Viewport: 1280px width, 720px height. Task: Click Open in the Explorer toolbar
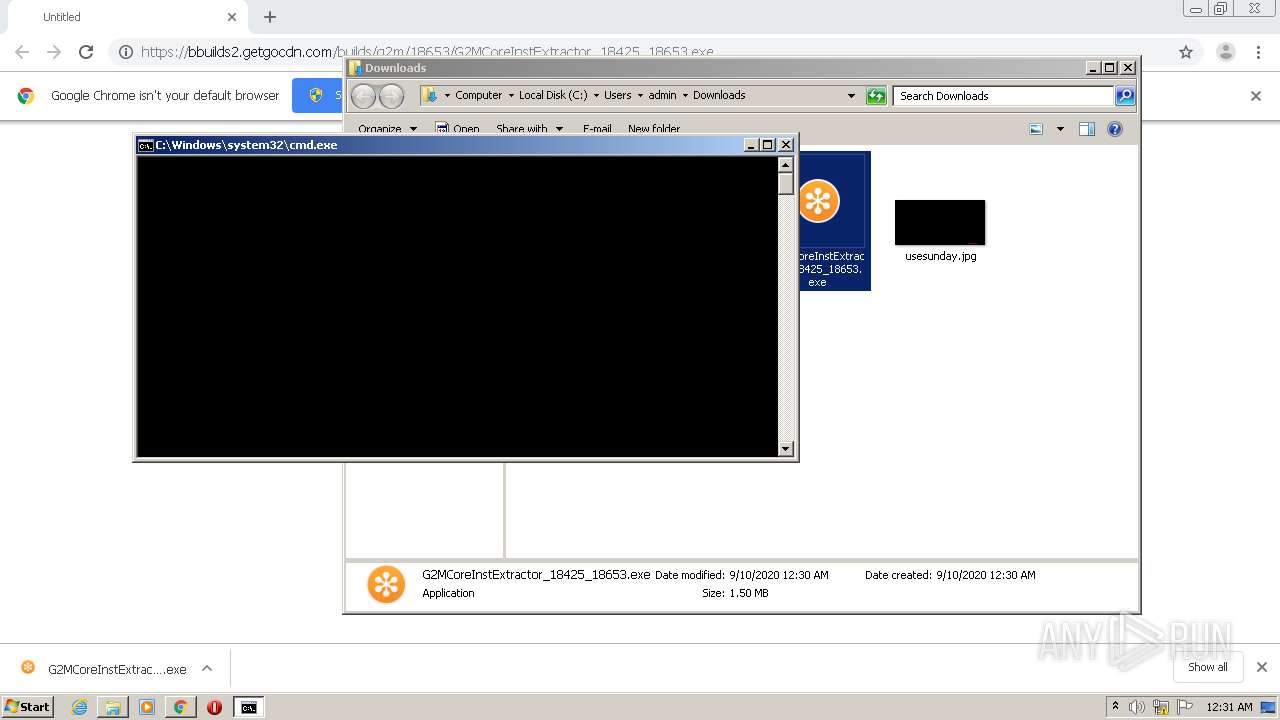(x=457, y=129)
